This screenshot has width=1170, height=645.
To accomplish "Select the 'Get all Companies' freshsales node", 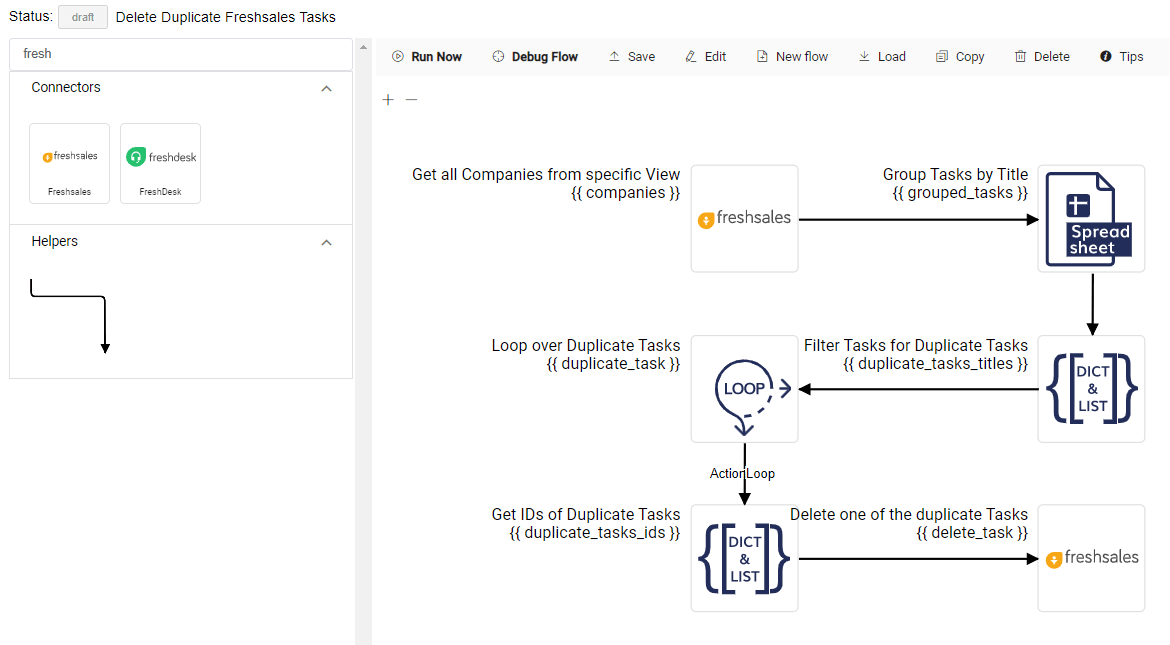I will click(x=745, y=219).
